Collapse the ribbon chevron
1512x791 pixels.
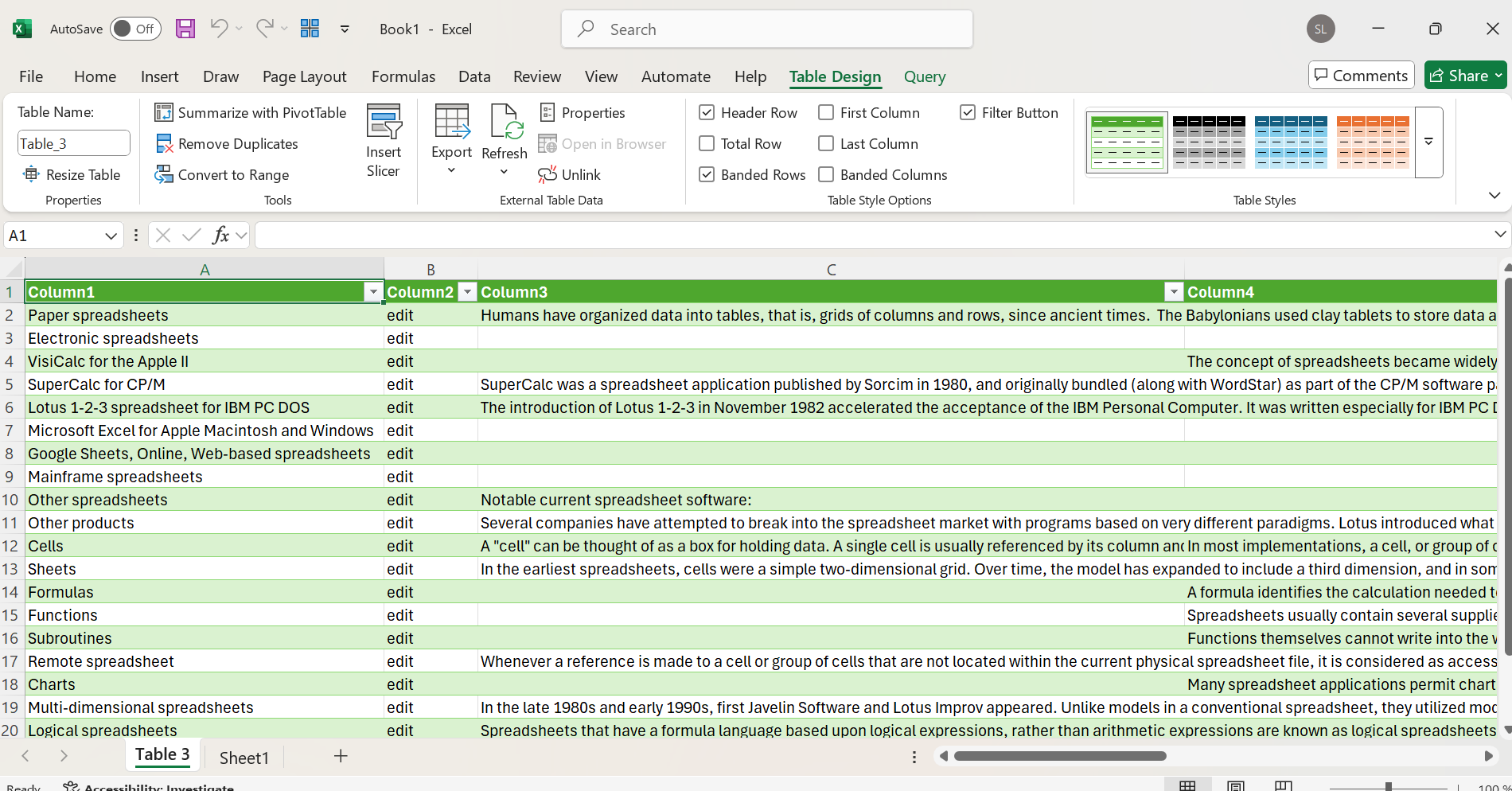[x=1494, y=196]
